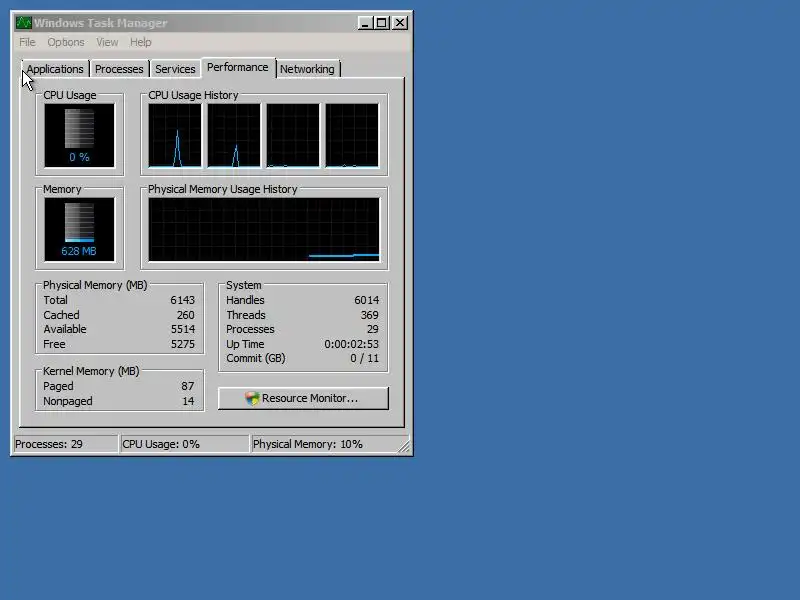Maximize the Task Manager window
The width and height of the screenshot is (800, 600).
coord(381,23)
